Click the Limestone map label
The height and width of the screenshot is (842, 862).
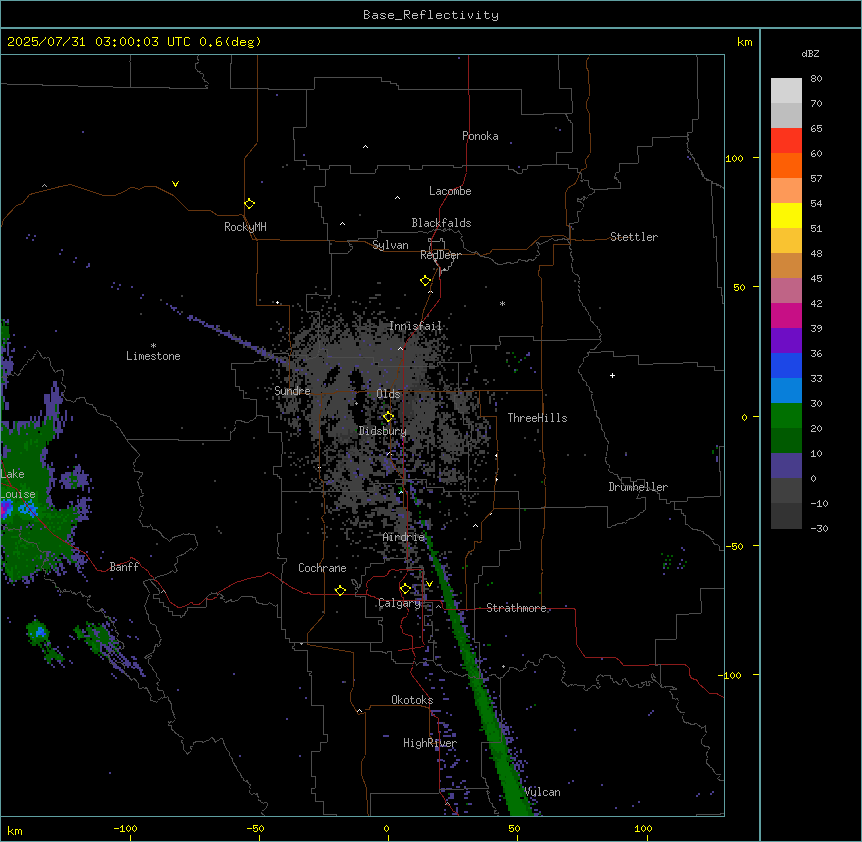click(x=153, y=356)
